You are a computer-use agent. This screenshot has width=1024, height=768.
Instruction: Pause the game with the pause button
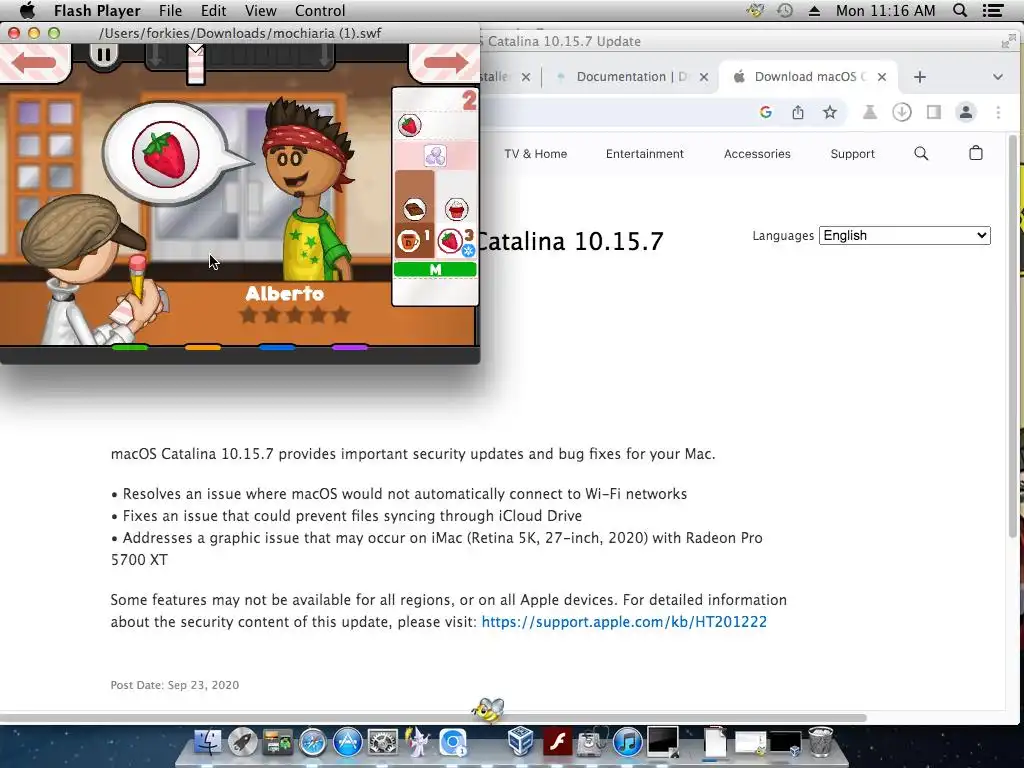pyautogui.click(x=103, y=55)
